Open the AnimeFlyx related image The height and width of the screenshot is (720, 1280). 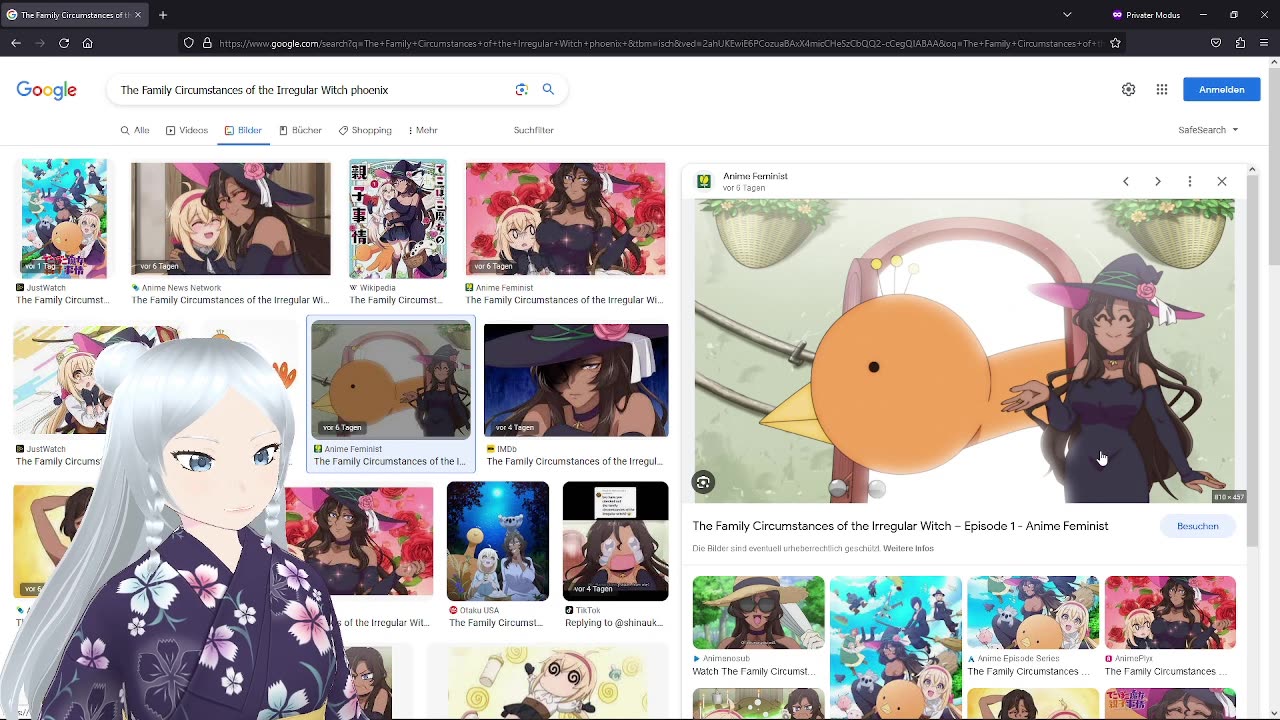pos(1170,613)
